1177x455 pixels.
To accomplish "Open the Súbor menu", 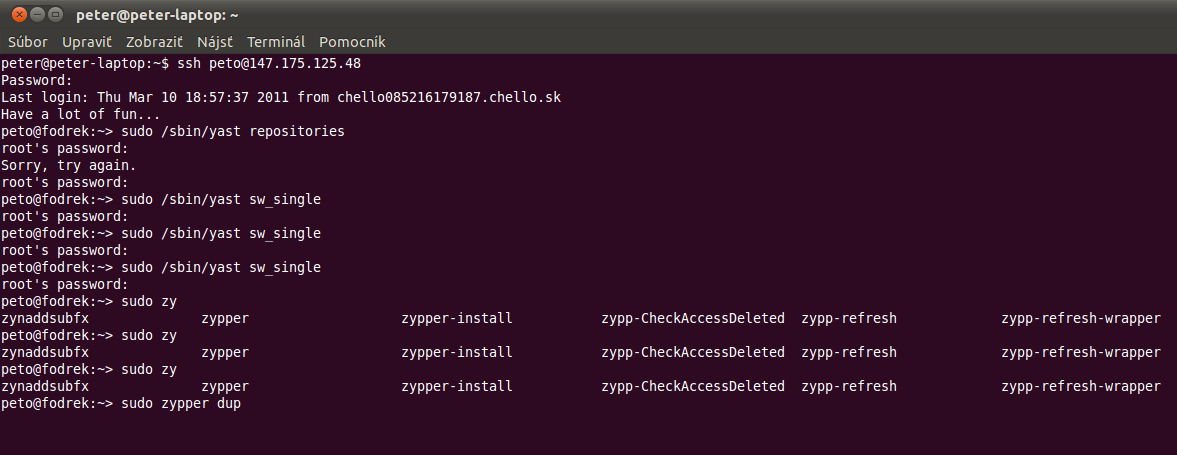I will 28,42.
